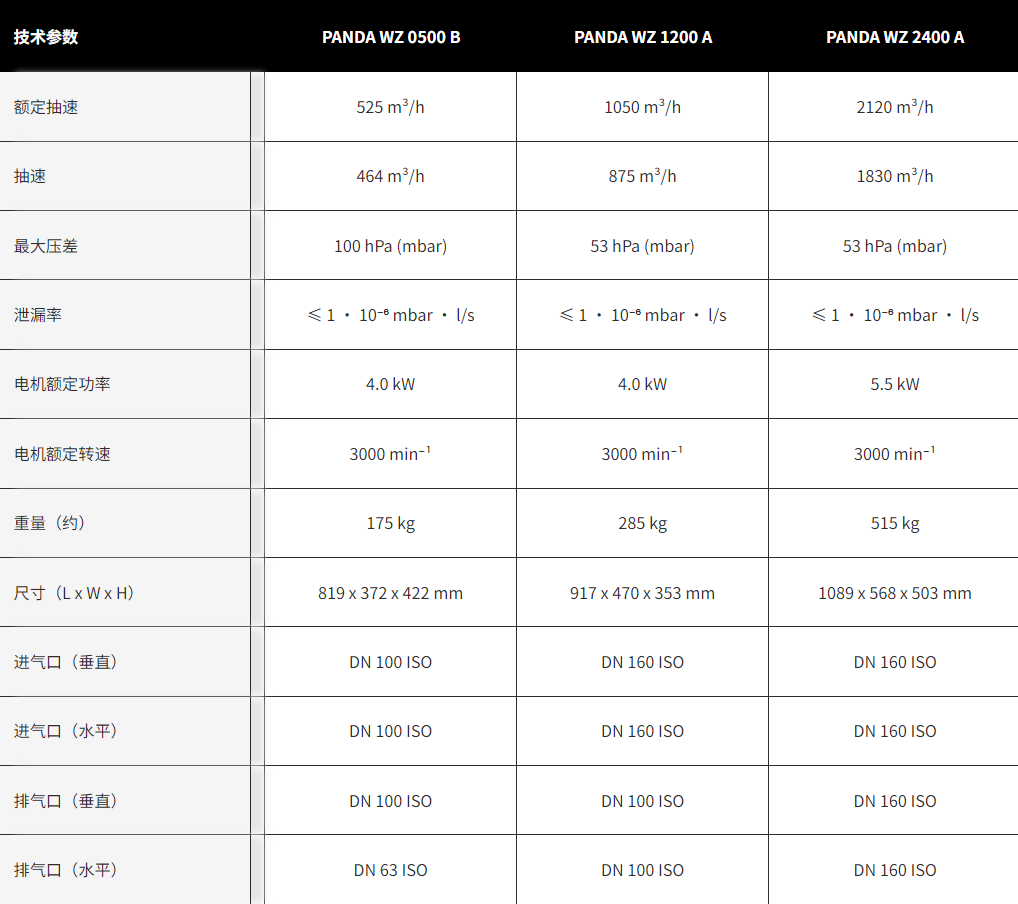Select the 尺寸（L x W x H）row label
1018x904 pixels.
coord(74,593)
